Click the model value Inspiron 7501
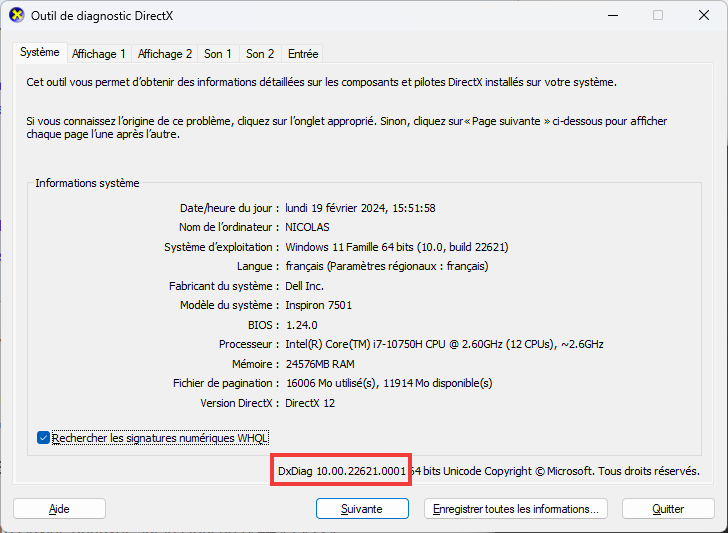The width and height of the screenshot is (728, 533). coord(318,305)
